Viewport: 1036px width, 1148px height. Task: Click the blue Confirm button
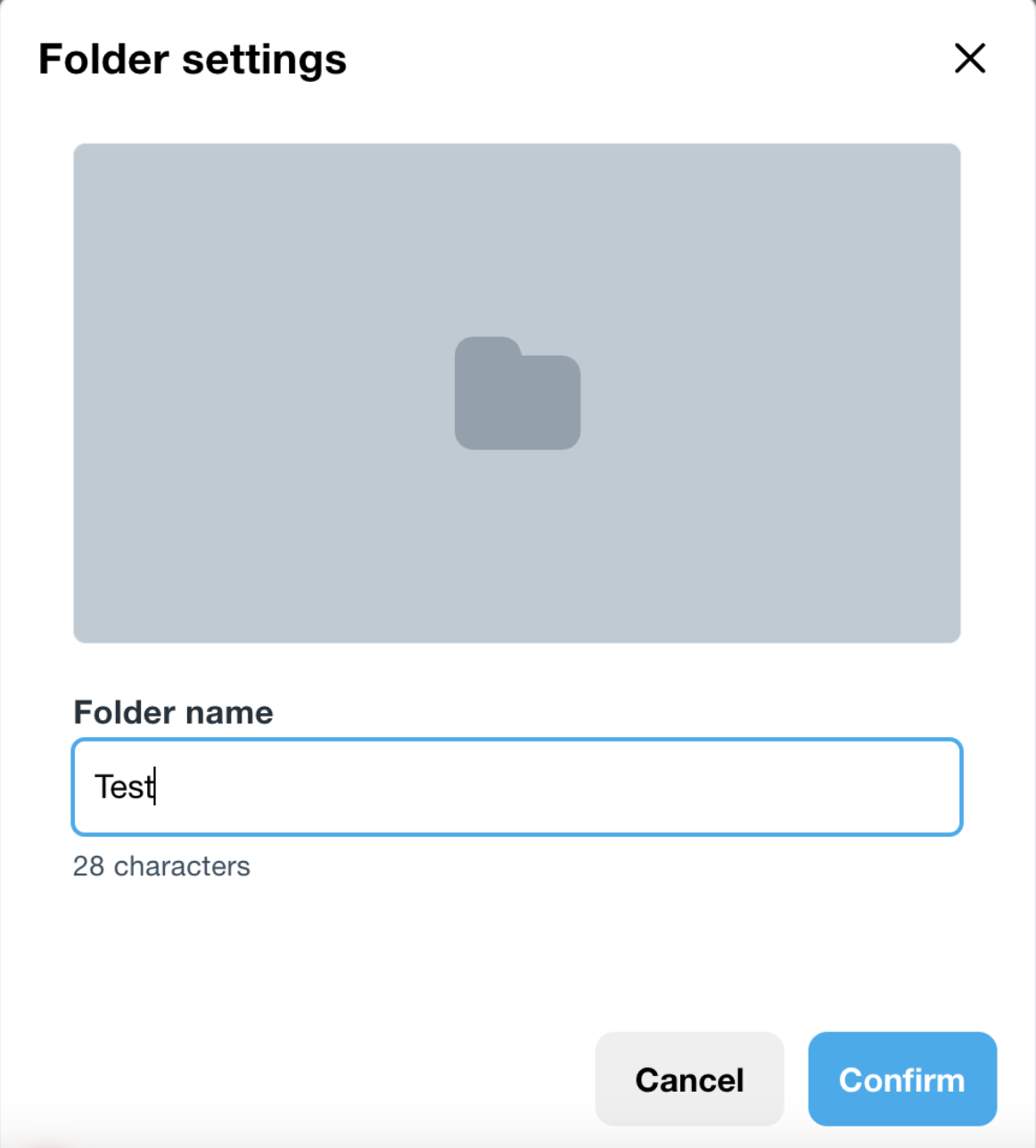pyautogui.click(x=901, y=1079)
